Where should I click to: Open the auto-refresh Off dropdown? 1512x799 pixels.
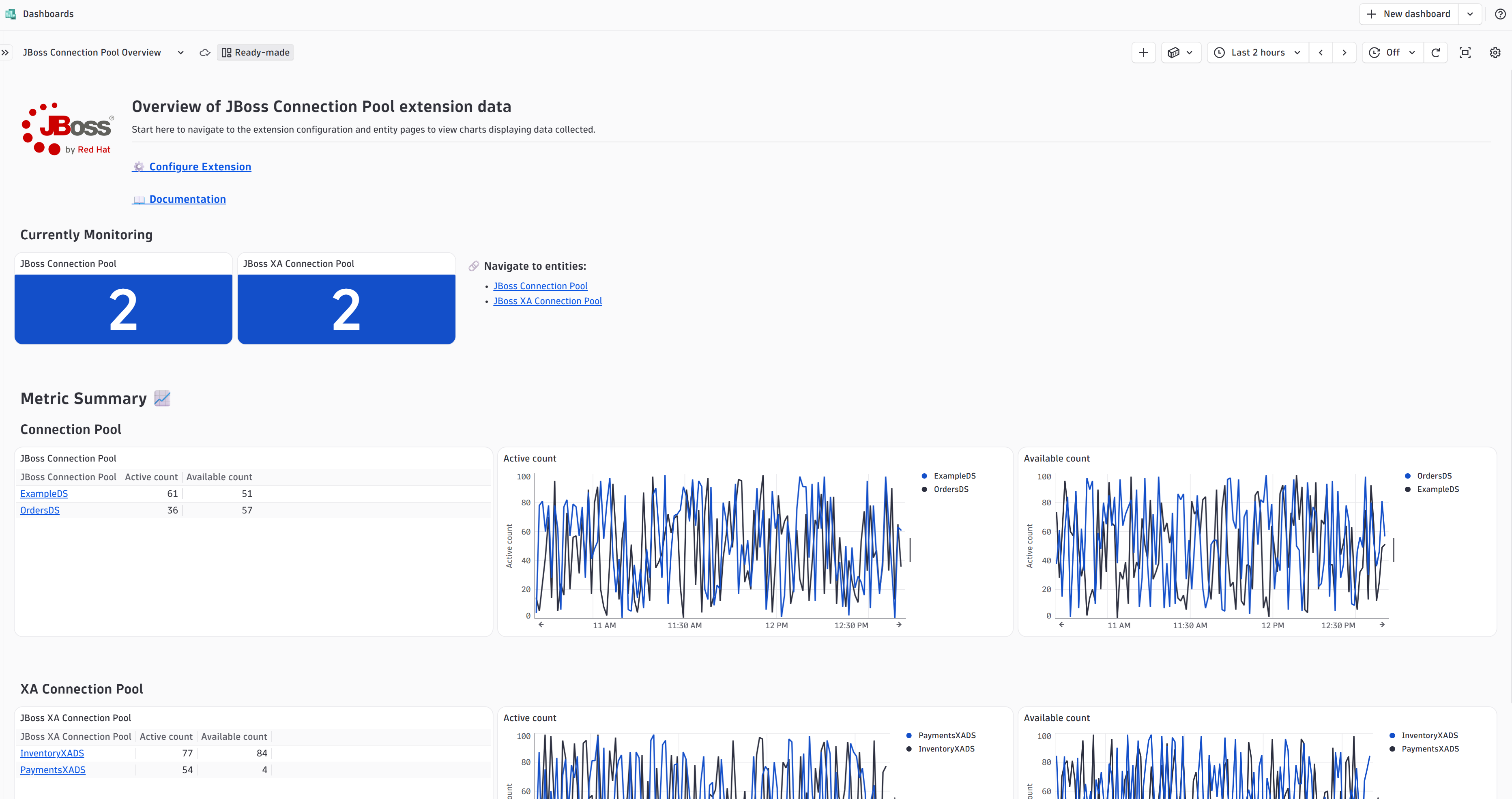[x=1392, y=52]
